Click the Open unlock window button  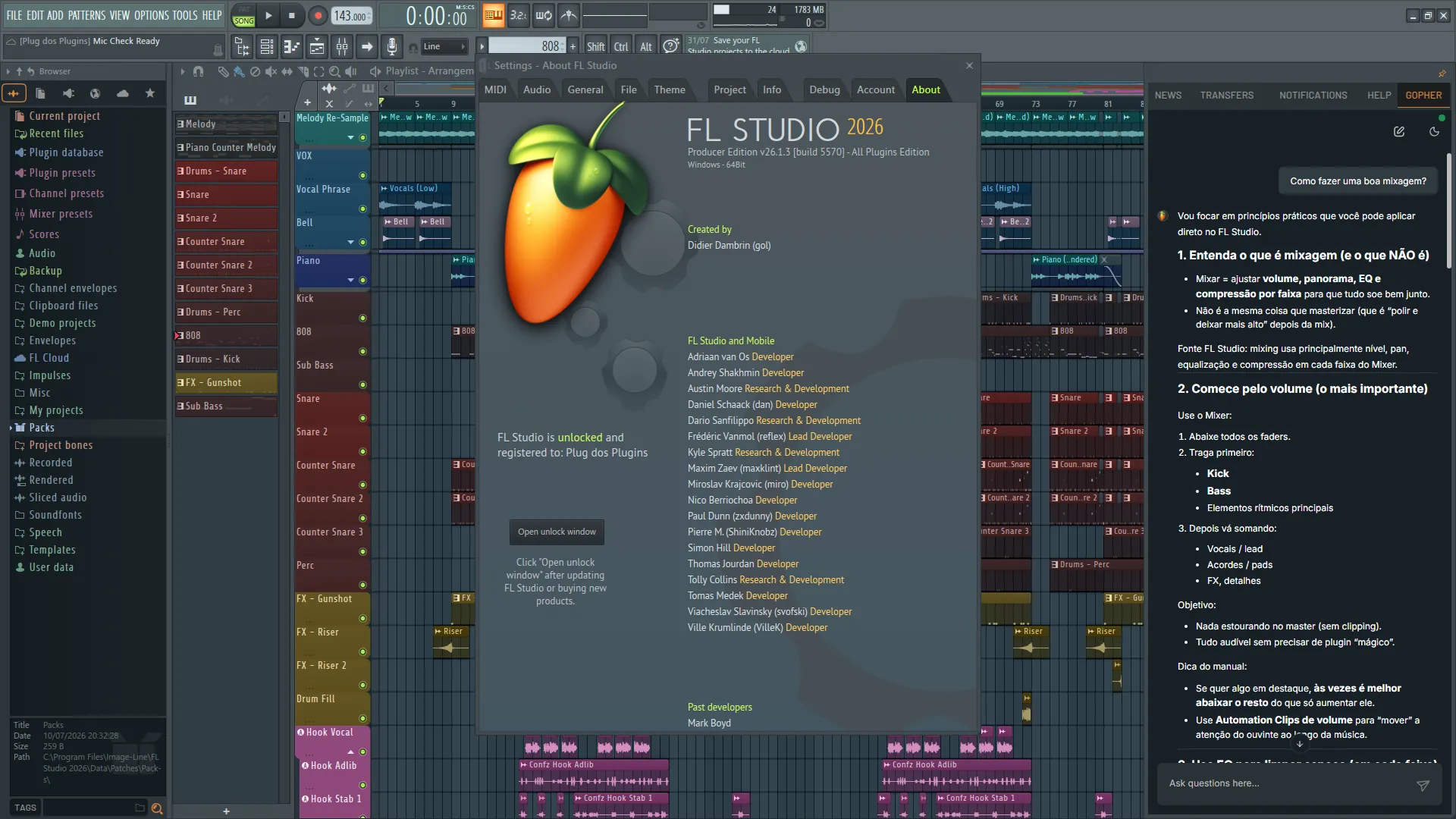click(x=557, y=532)
